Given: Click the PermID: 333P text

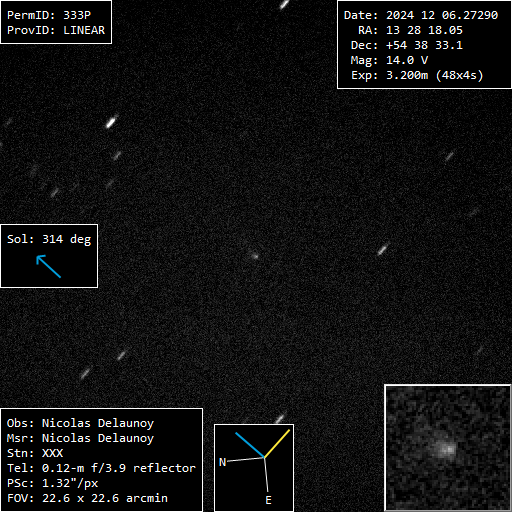Looking at the screenshot, I should (49, 15).
